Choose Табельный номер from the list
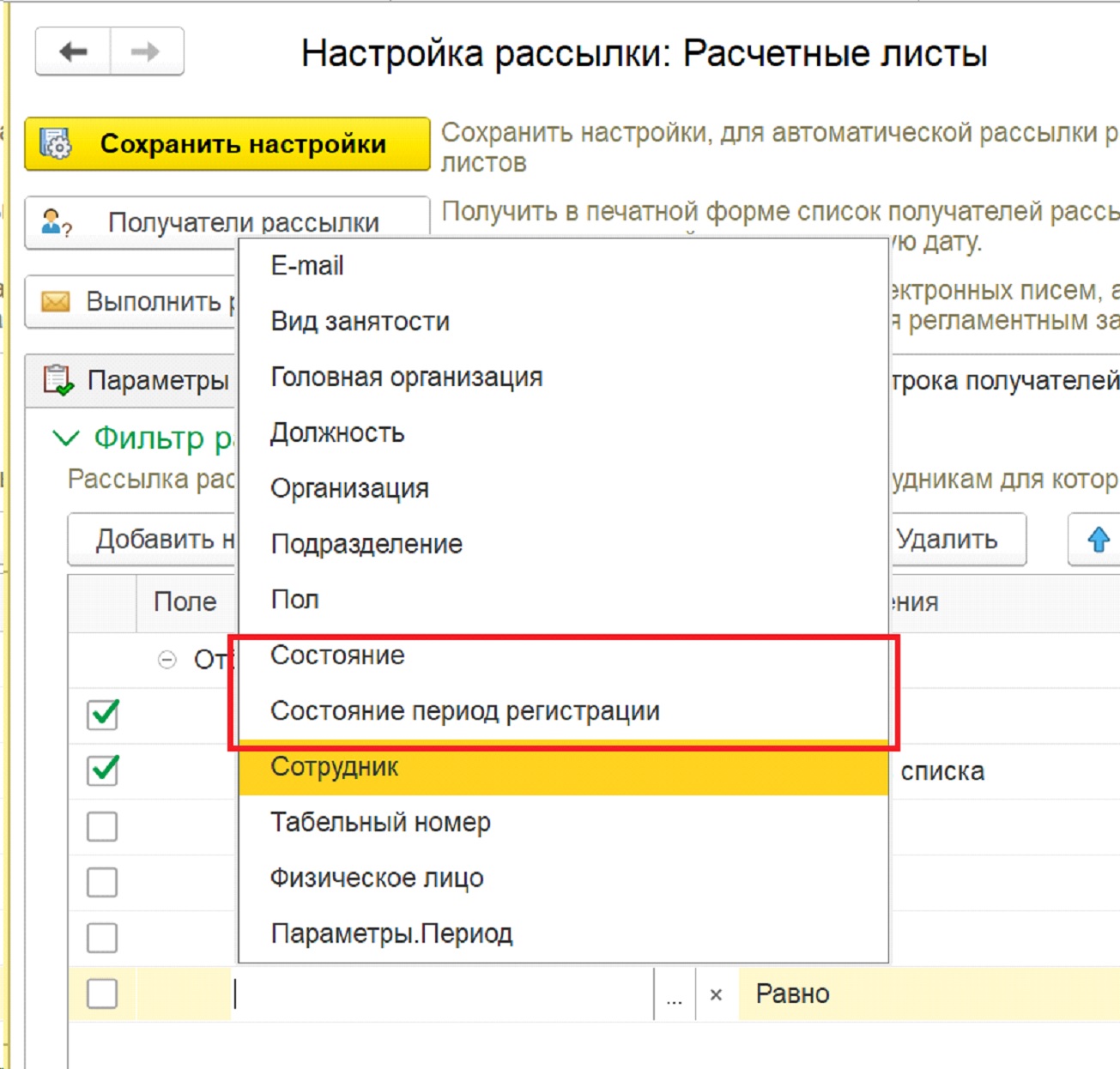Viewport: 1120px width, 1069px height. (x=563, y=822)
